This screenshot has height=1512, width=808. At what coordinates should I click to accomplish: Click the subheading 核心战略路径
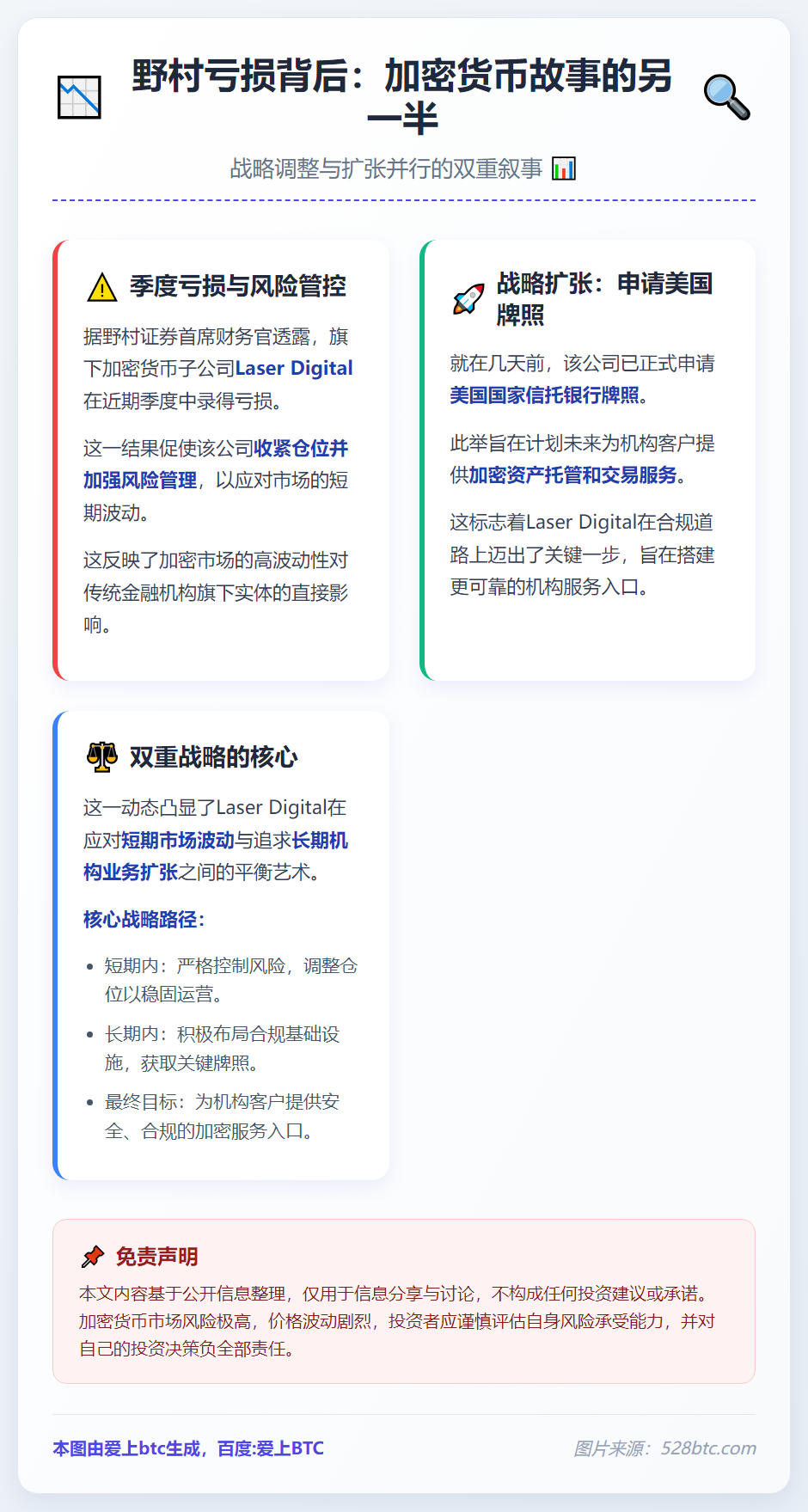(144, 920)
